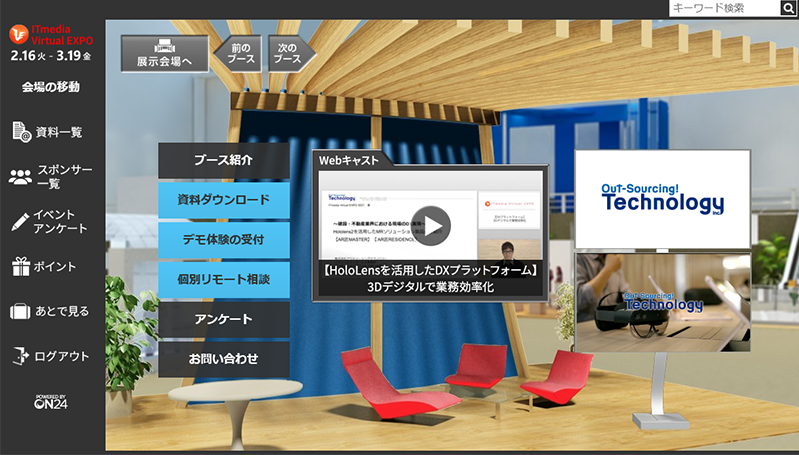Open イベントアンケート pencil icon
Image resolution: width=799 pixels, height=455 pixels.
pos(20,221)
